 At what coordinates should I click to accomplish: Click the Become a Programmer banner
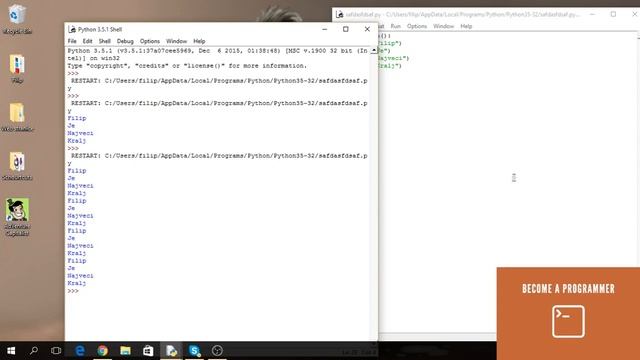[568, 313]
